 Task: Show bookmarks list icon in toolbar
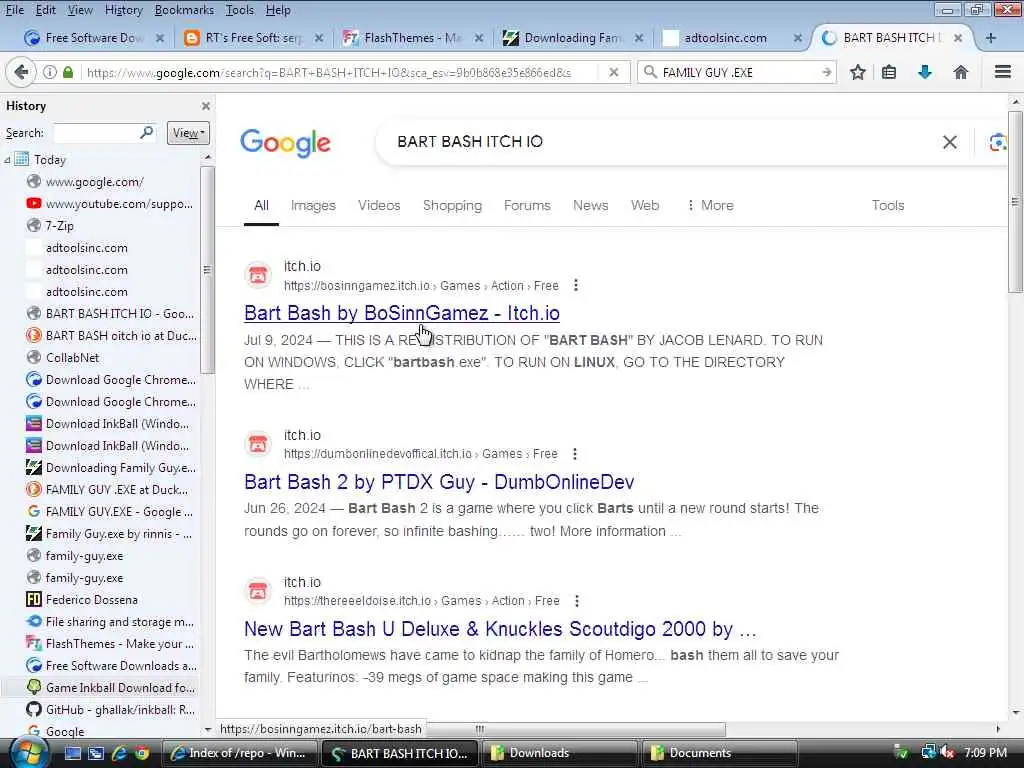pyautogui.click(x=889, y=72)
